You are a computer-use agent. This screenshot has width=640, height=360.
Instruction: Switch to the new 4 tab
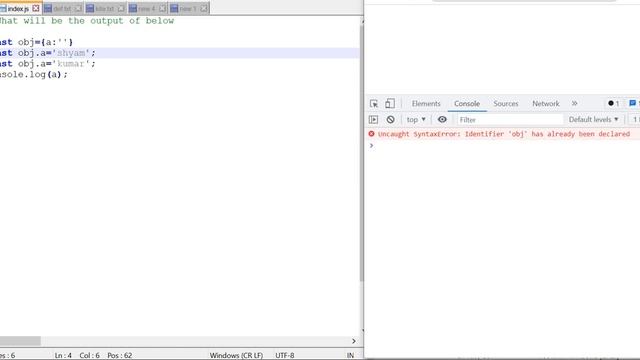[147, 9]
